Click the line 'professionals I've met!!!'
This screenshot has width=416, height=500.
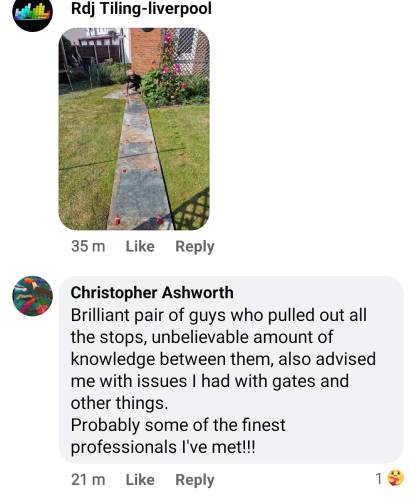tap(163, 447)
